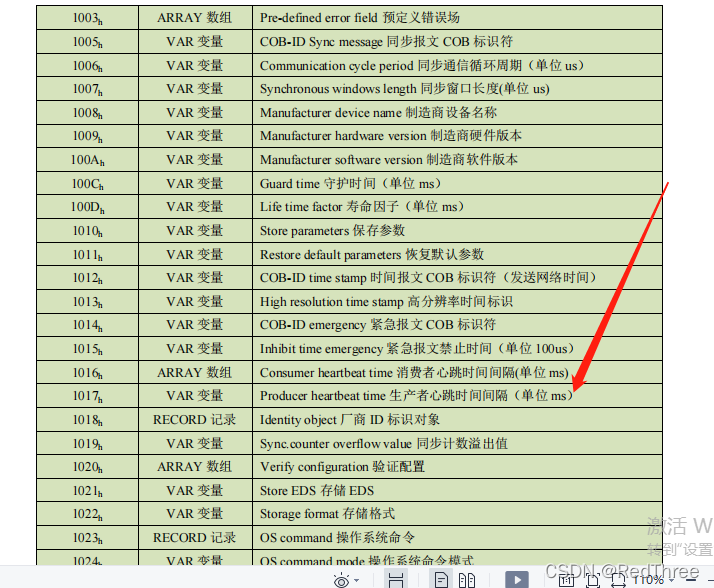Click 'OS command 操作系统命令' cell
Screen dimensions: 714x588
tap(457, 538)
